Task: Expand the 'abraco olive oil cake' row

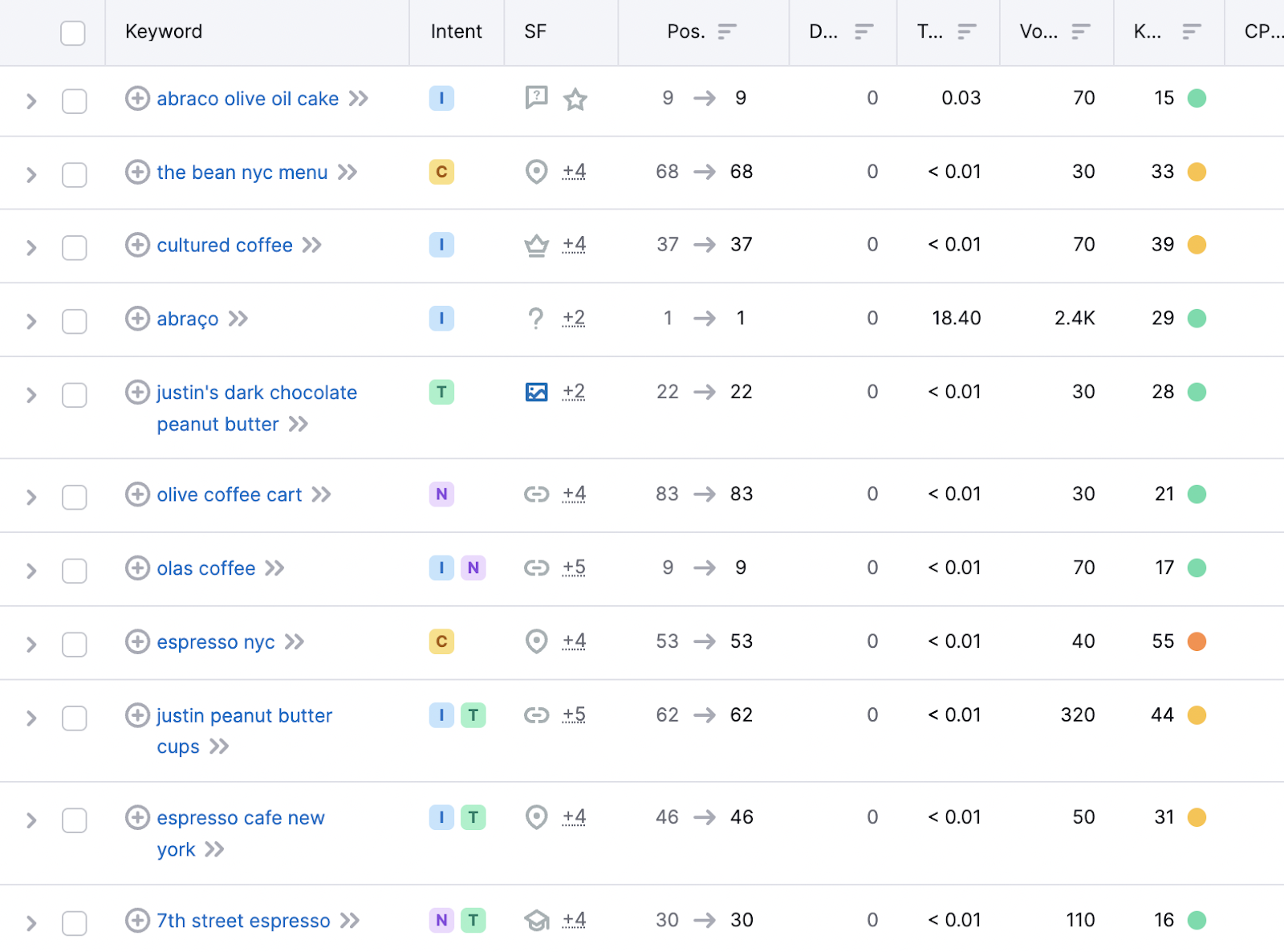Action: 31,101
